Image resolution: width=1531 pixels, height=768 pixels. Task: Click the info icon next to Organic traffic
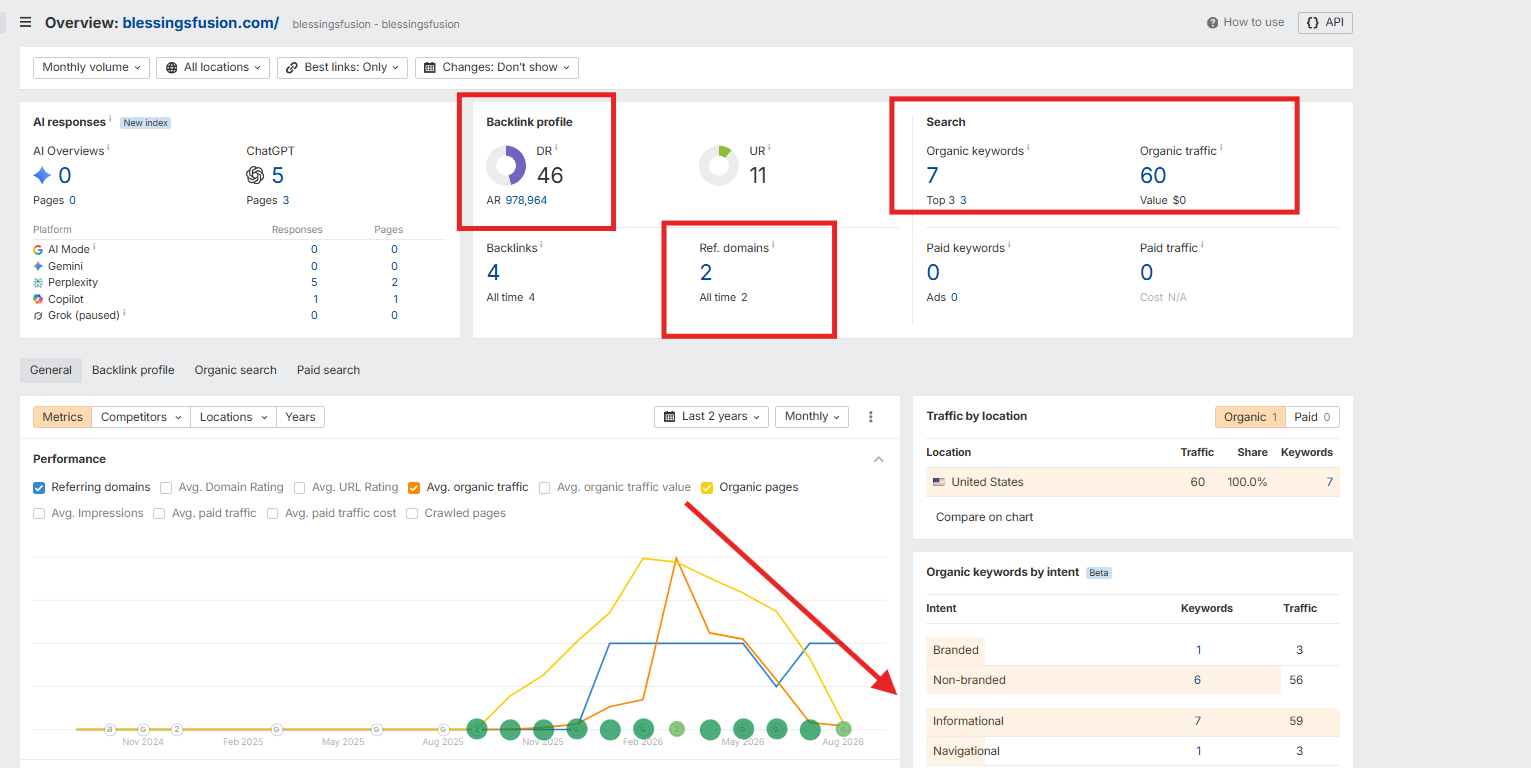(1221, 149)
